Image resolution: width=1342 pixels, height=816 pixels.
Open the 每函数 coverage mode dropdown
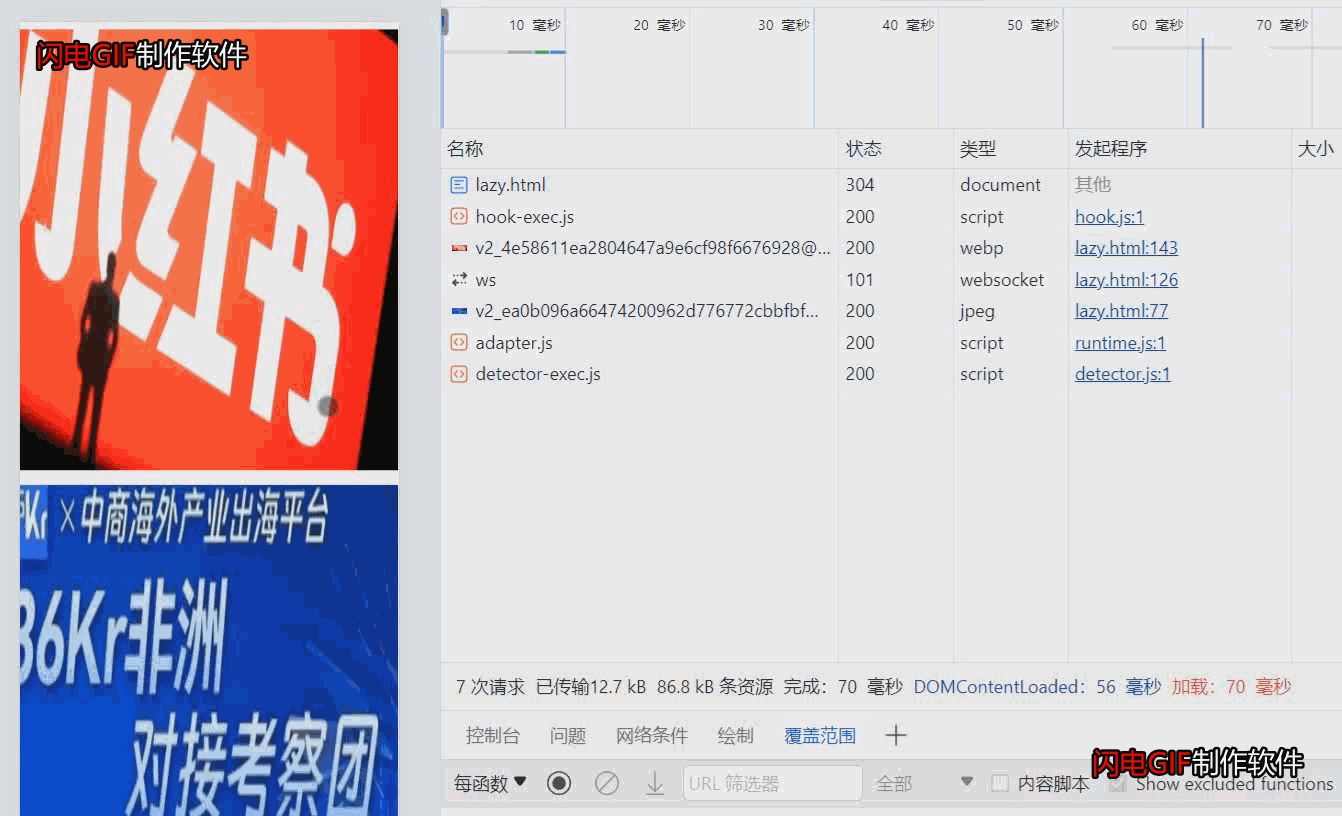click(x=490, y=783)
